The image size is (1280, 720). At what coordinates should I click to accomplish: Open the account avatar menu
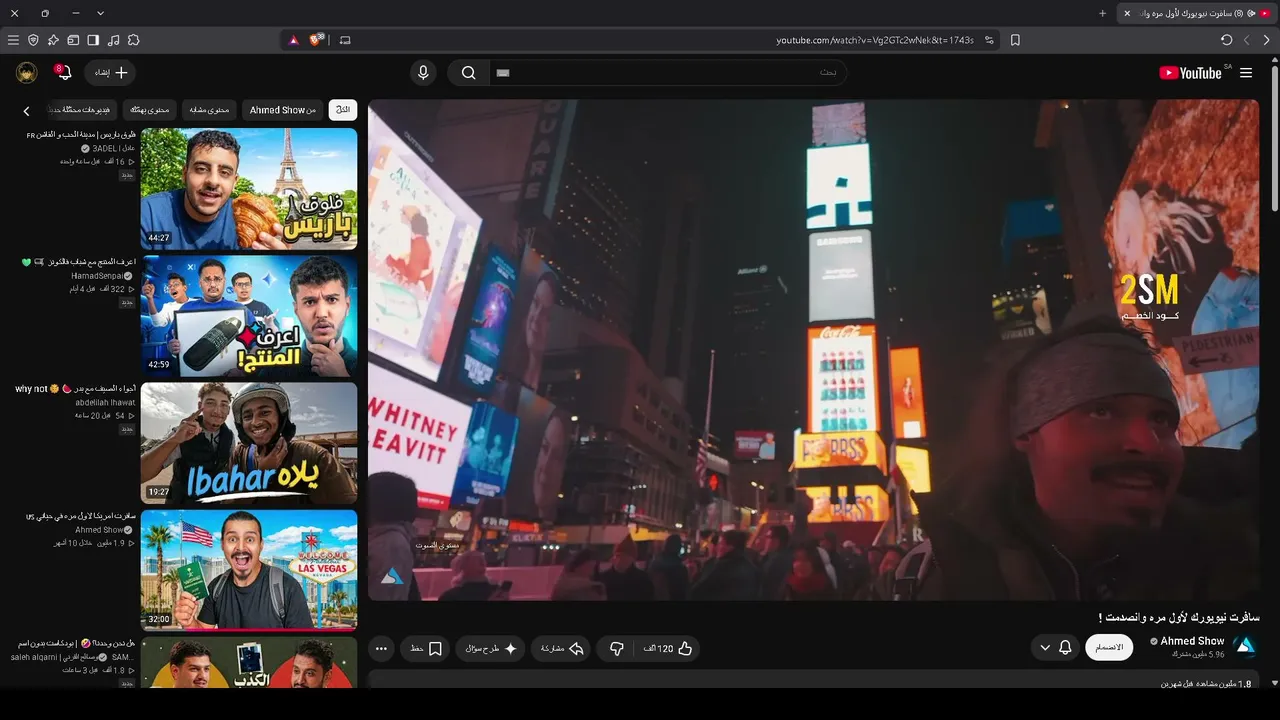click(x=27, y=72)
